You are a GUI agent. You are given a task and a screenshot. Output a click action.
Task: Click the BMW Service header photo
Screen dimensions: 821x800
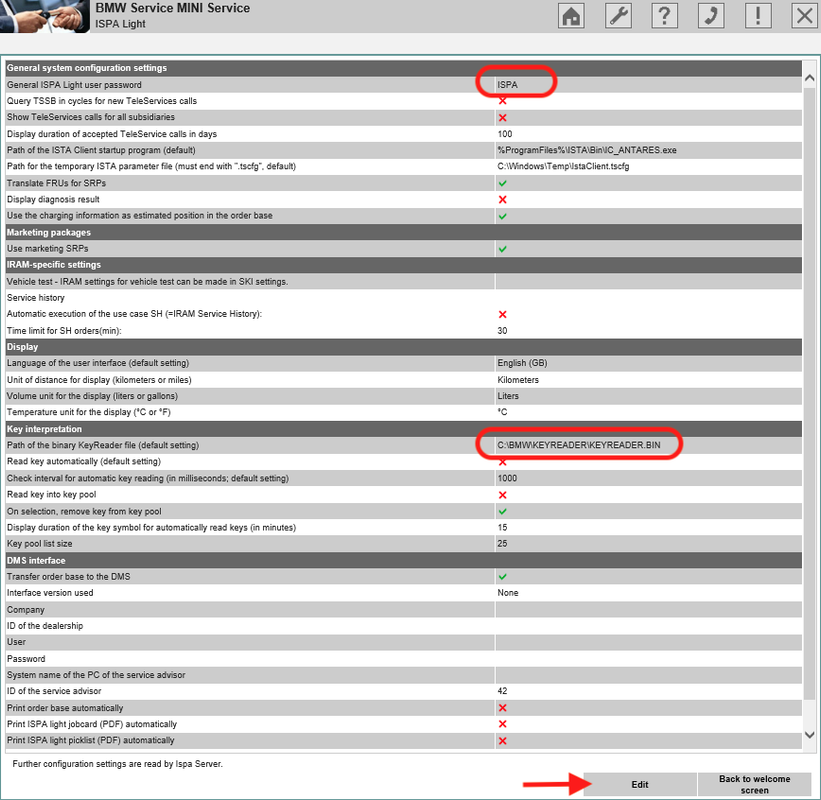(x=45, y=16)
